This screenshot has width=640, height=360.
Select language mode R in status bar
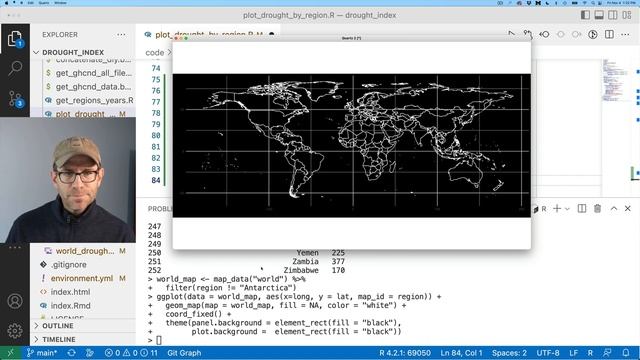[x=590, y=353]
